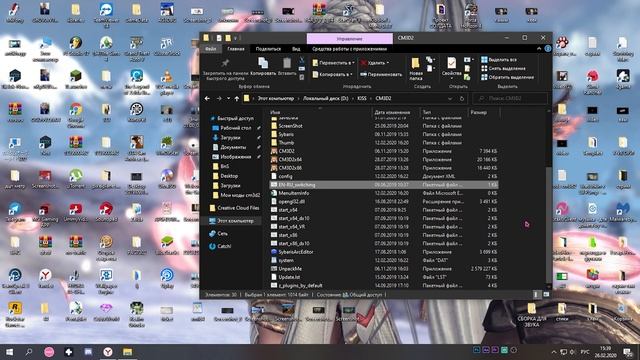Switch to Вид ribbon tab
Image resolution: width=640 pixels, height=360 pixels.
pos(296,49)
